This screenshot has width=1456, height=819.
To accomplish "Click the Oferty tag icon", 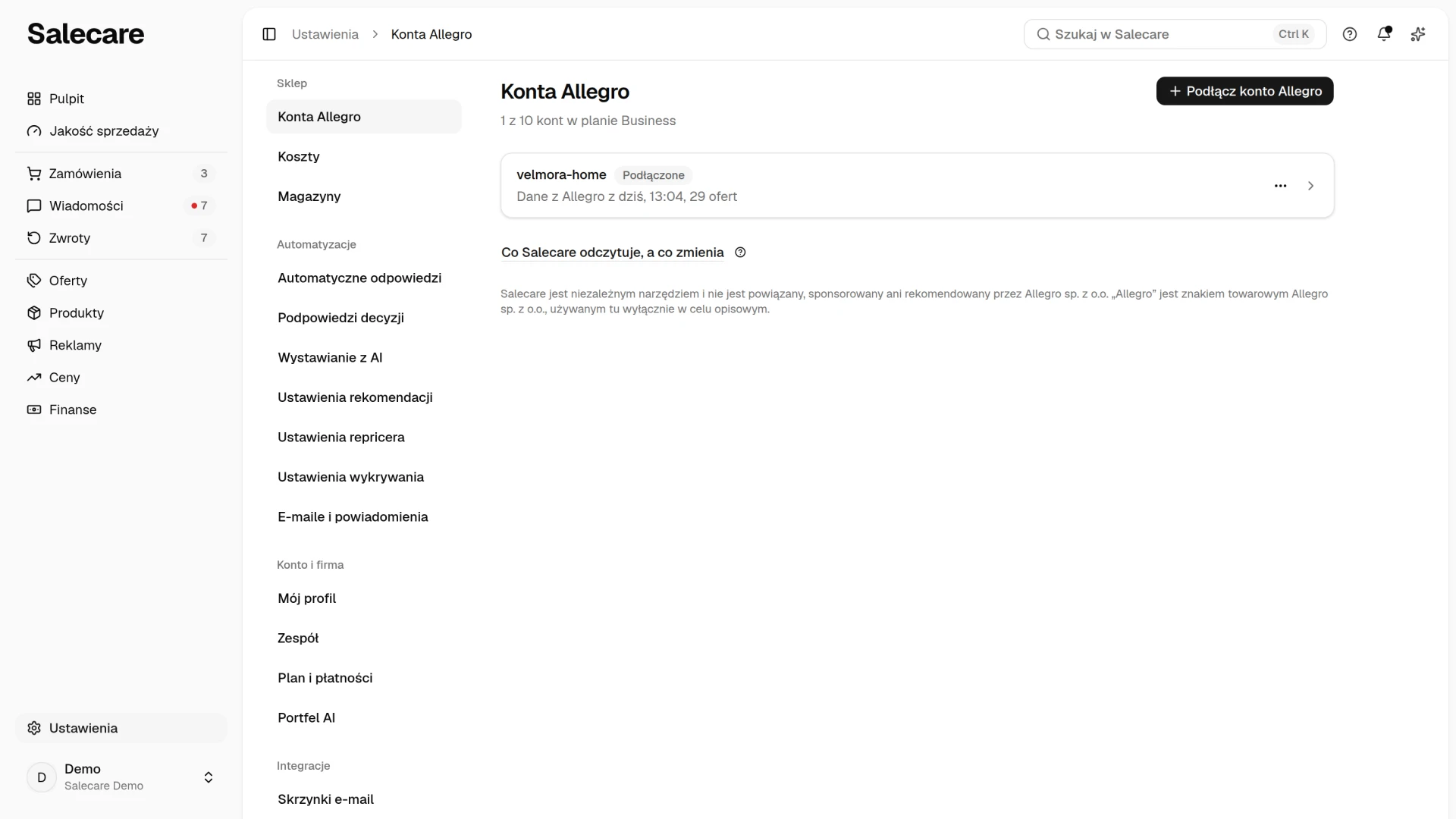I will pos(34,281).
